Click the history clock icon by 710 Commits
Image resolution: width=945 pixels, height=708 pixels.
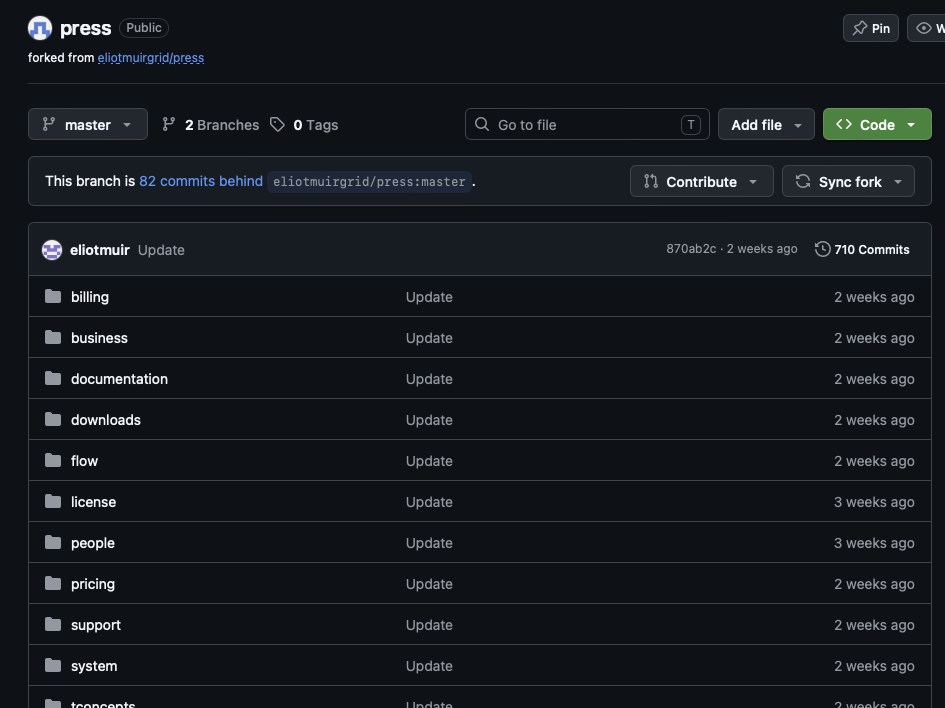(x=823, y=249)
